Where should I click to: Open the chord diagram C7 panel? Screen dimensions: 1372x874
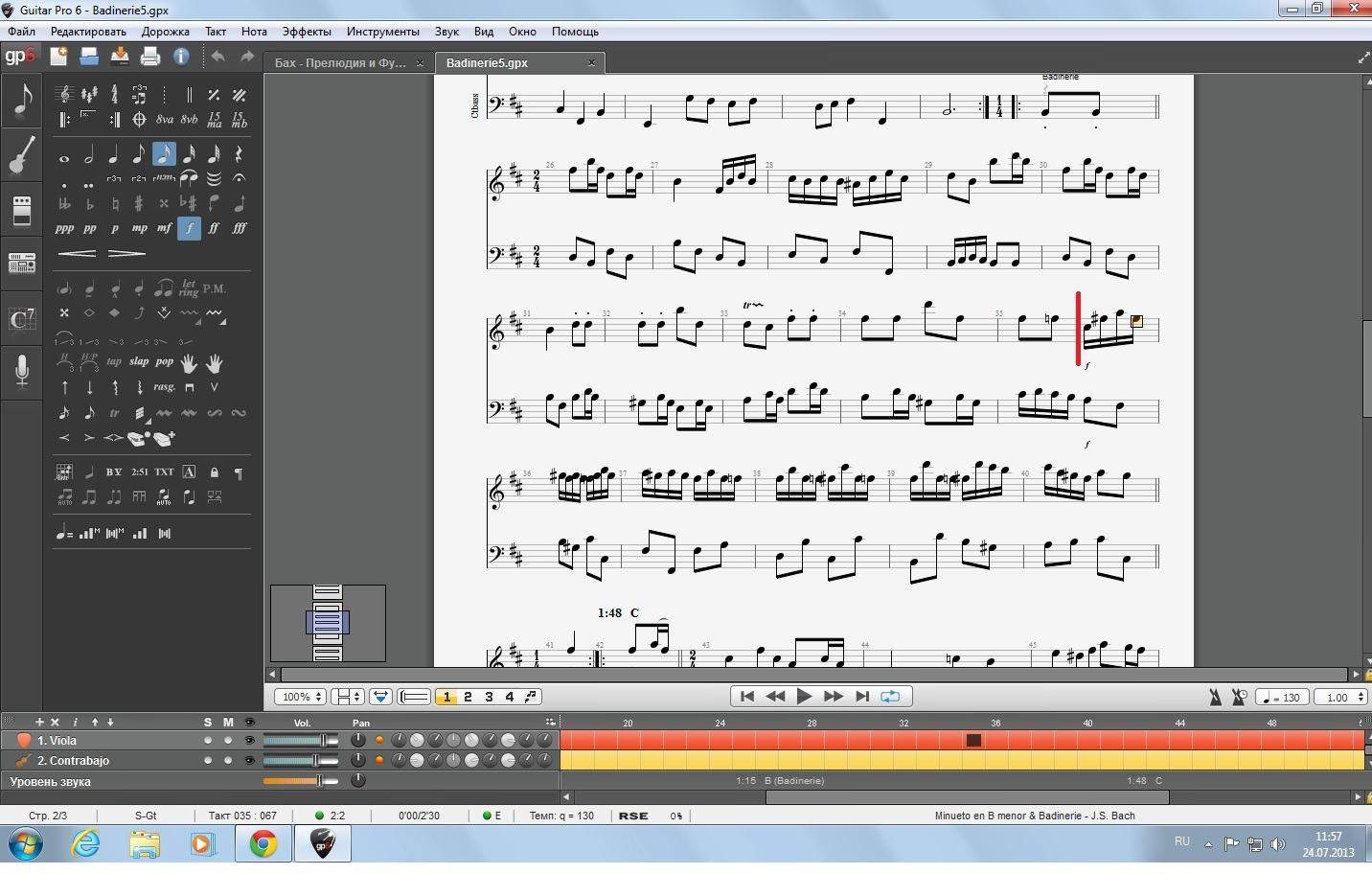point(21,319)
